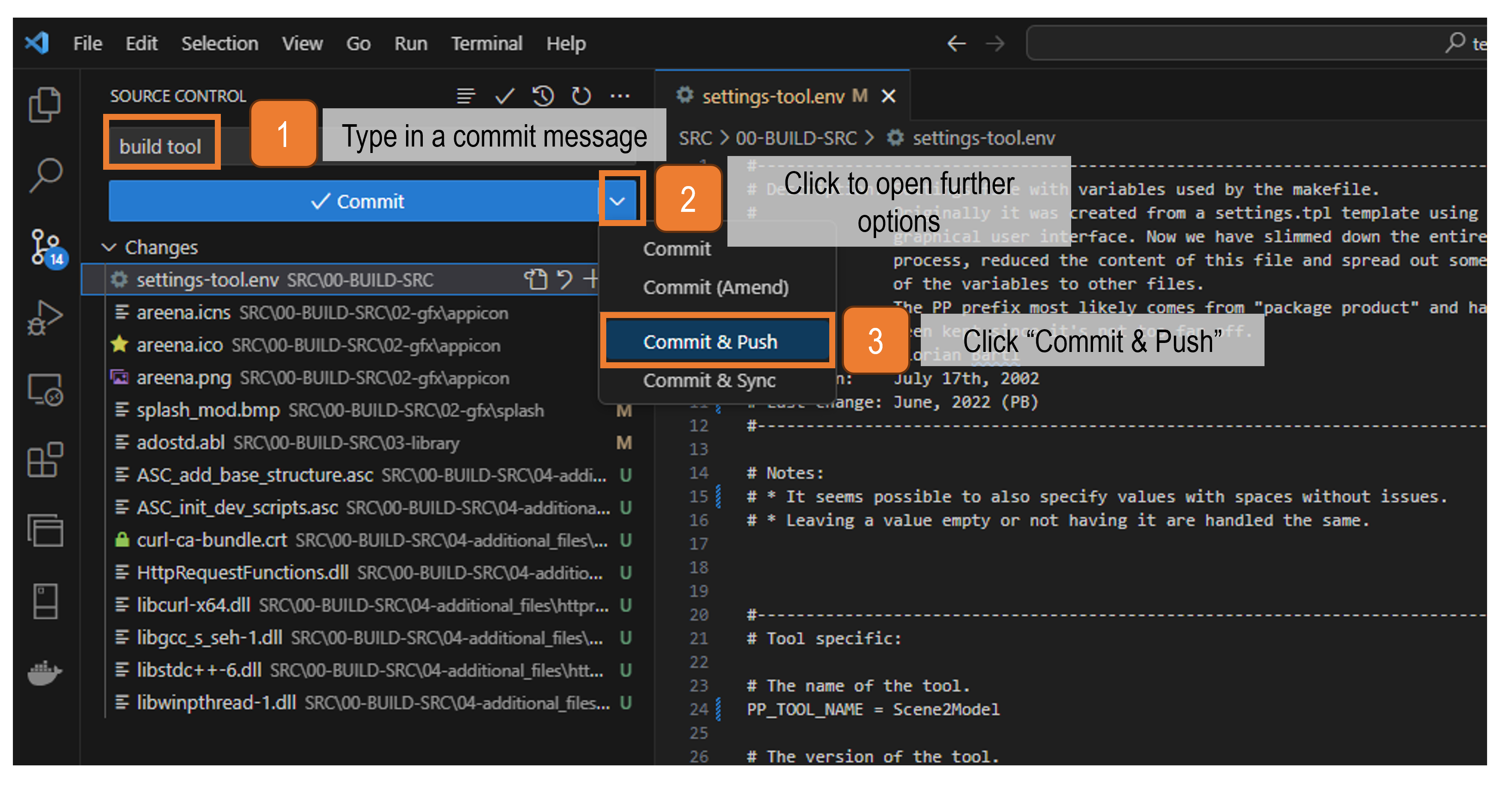Choose Commit & Push from the dropdown
Viewport: 1512px width, 789px height.
pyautogui.click(x=717, y=342)
